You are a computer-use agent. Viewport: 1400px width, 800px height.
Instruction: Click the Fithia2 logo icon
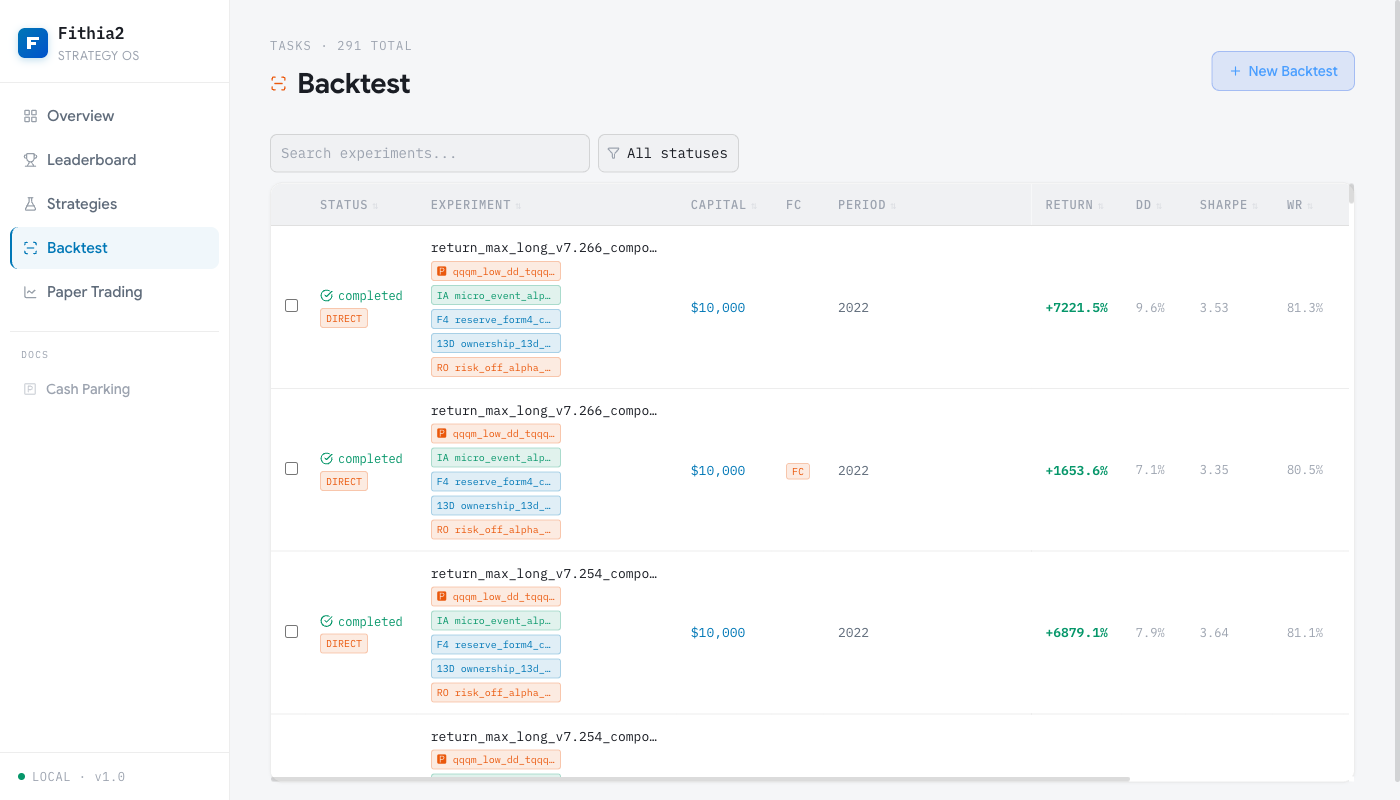coord(33,43)
